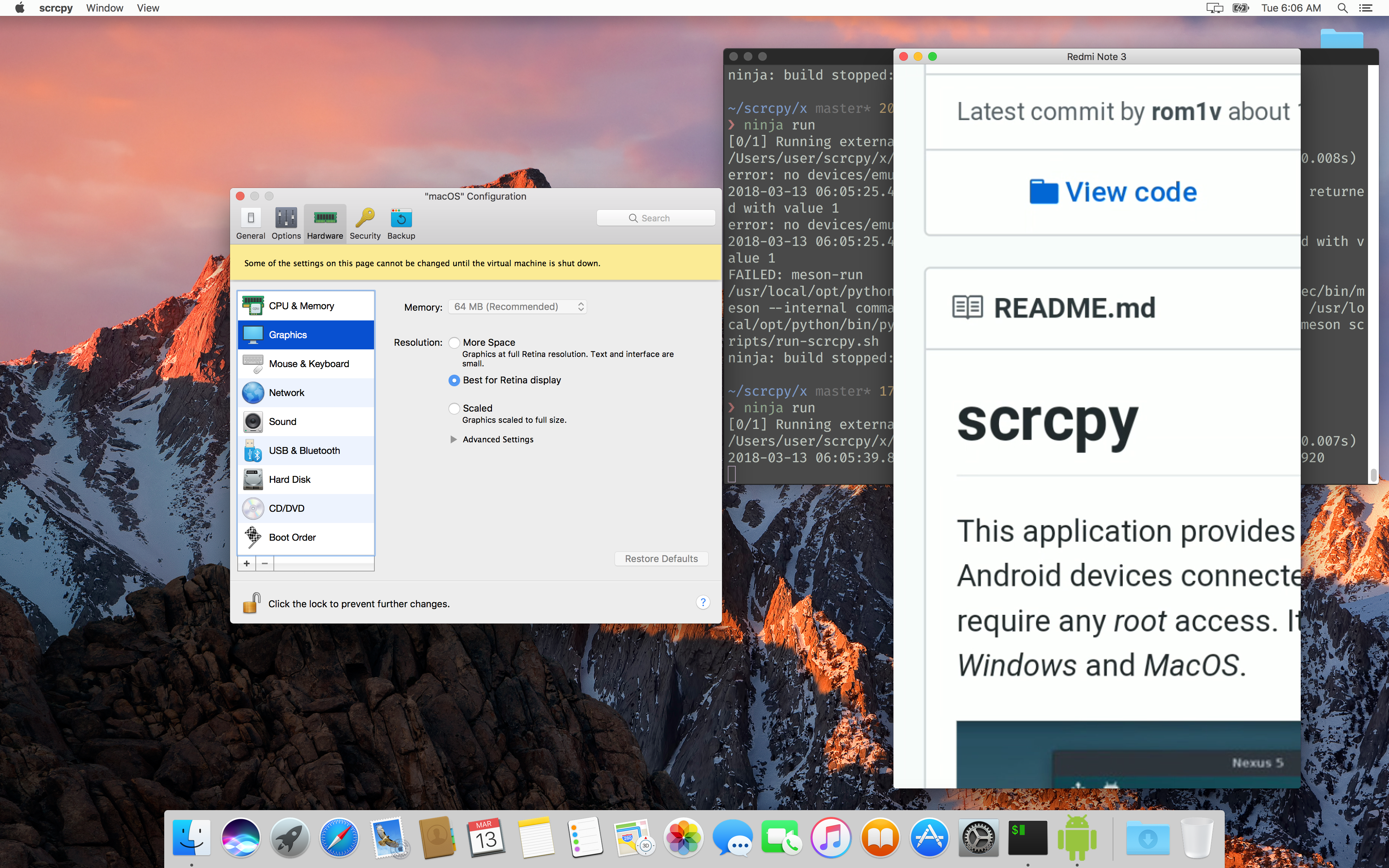Select Network hardware item
1389x868 pixels.
(x=306, y=393)
